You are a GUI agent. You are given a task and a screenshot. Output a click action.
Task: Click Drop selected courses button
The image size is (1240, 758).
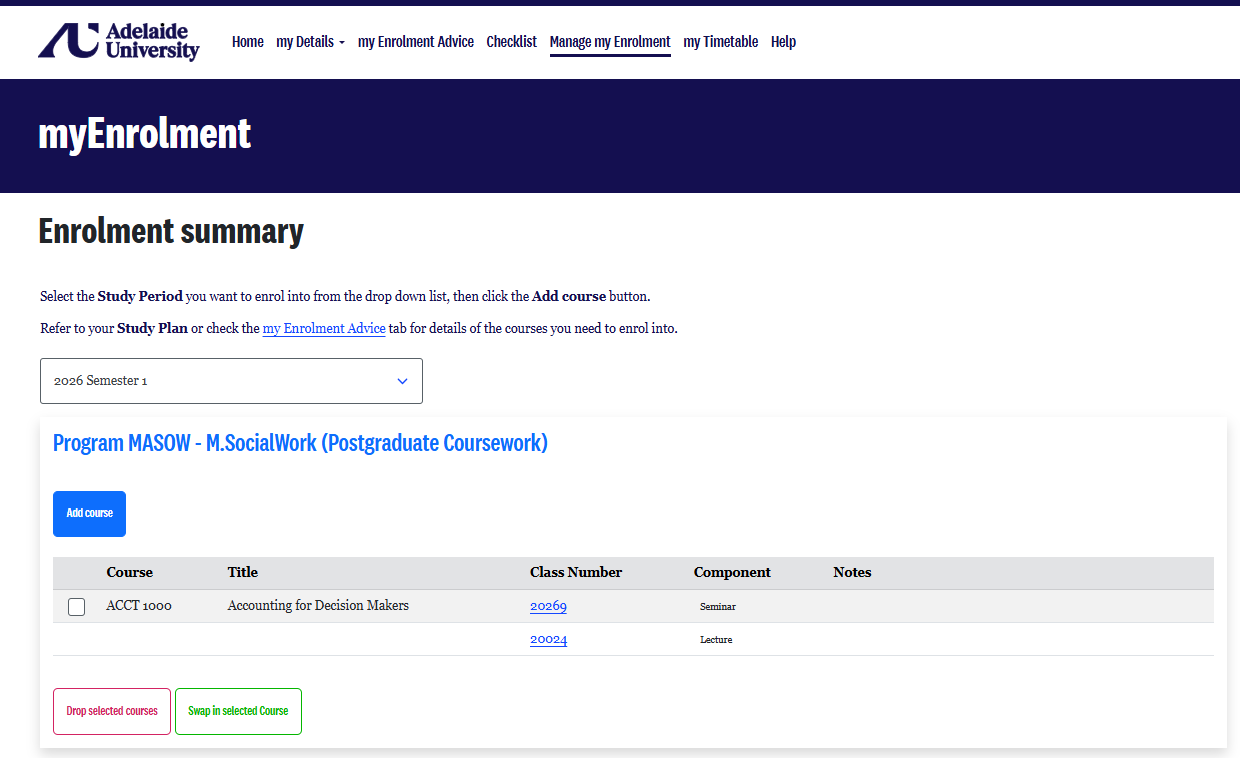pyautogui.click(x=112, y=711)
